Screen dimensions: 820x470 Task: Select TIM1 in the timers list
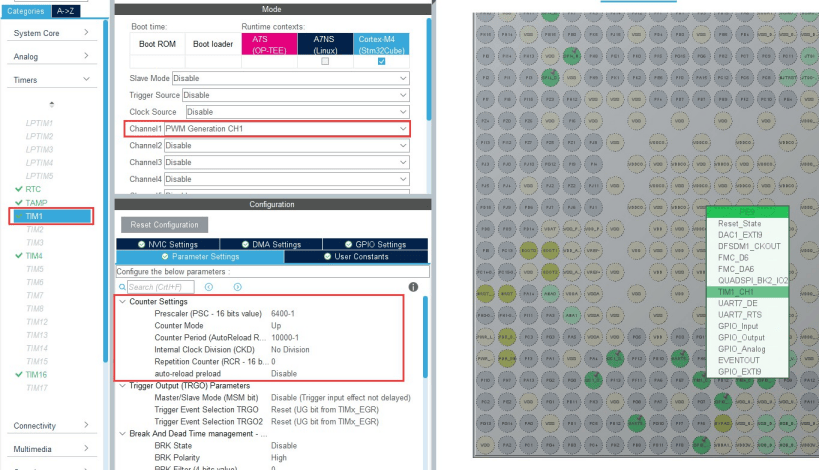tap(51, 216)
